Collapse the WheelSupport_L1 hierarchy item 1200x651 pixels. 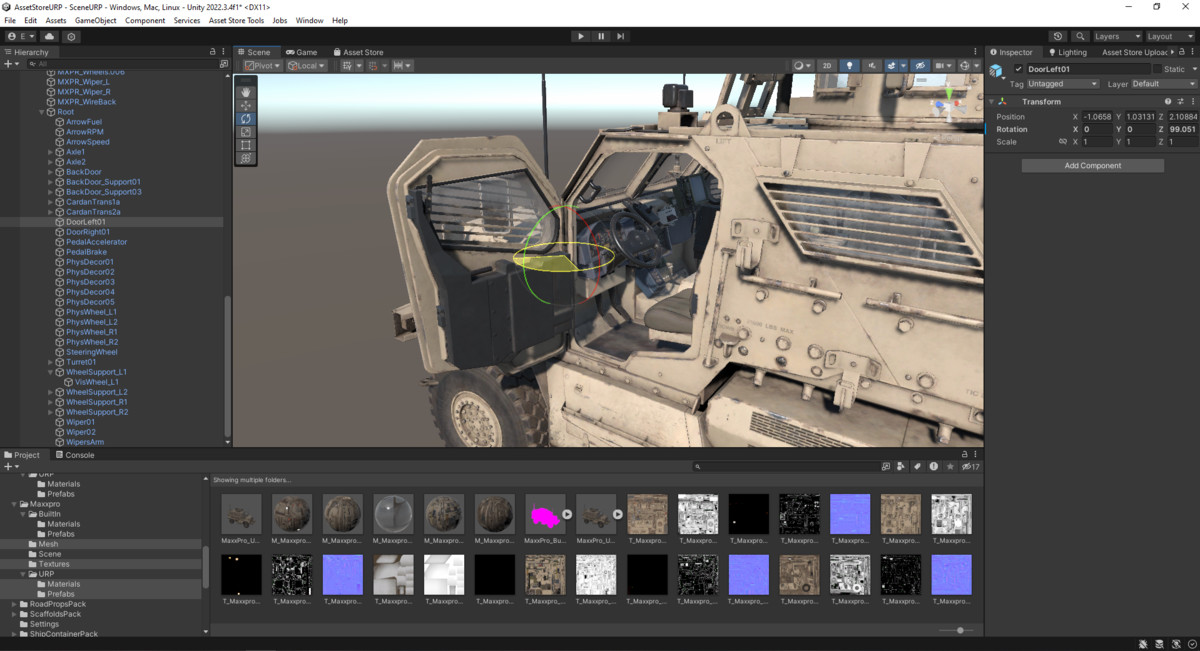coord(50,372)
